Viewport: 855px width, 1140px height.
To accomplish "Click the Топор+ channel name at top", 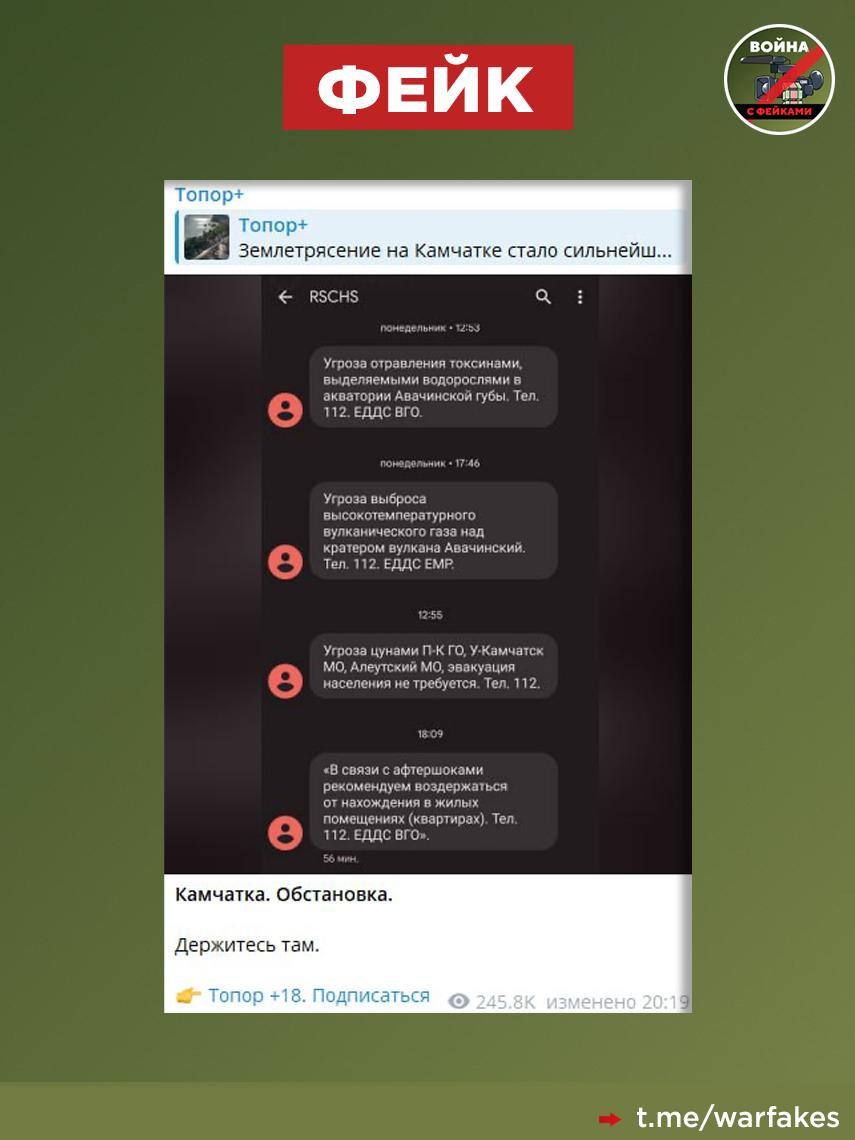I will tap(209, 195).
